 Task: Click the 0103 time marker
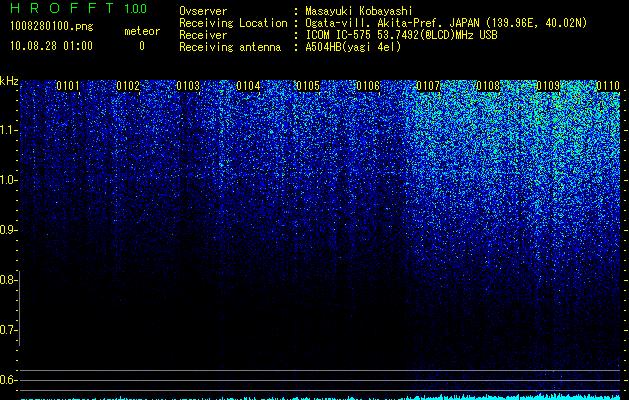[188, 86]
